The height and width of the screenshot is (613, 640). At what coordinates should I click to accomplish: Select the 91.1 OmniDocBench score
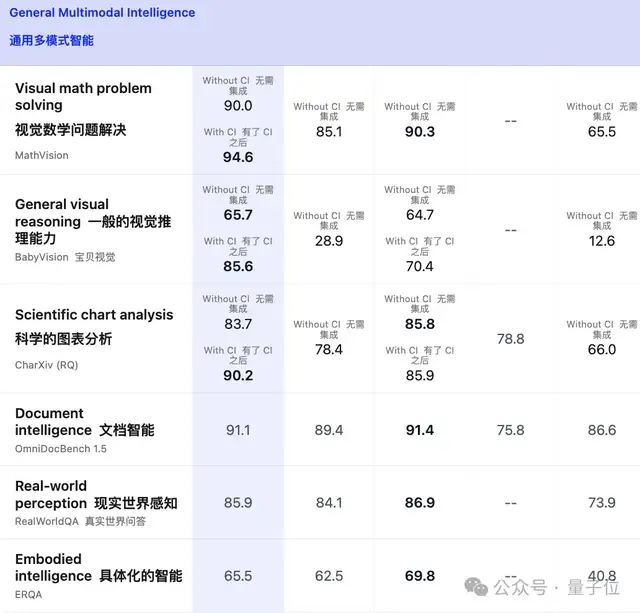coord(238,430)
